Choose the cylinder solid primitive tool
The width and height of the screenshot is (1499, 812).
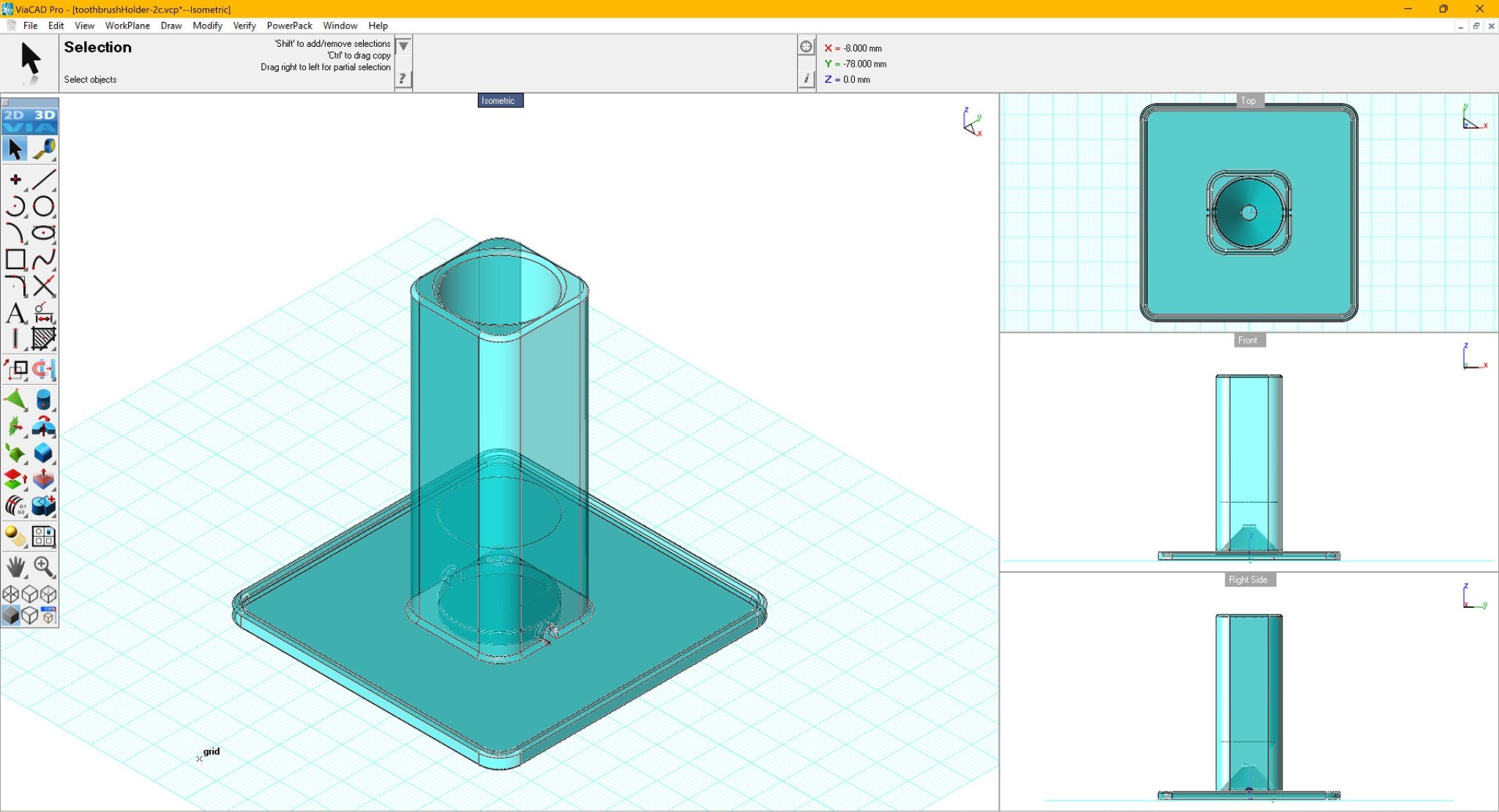pos(44,399)
